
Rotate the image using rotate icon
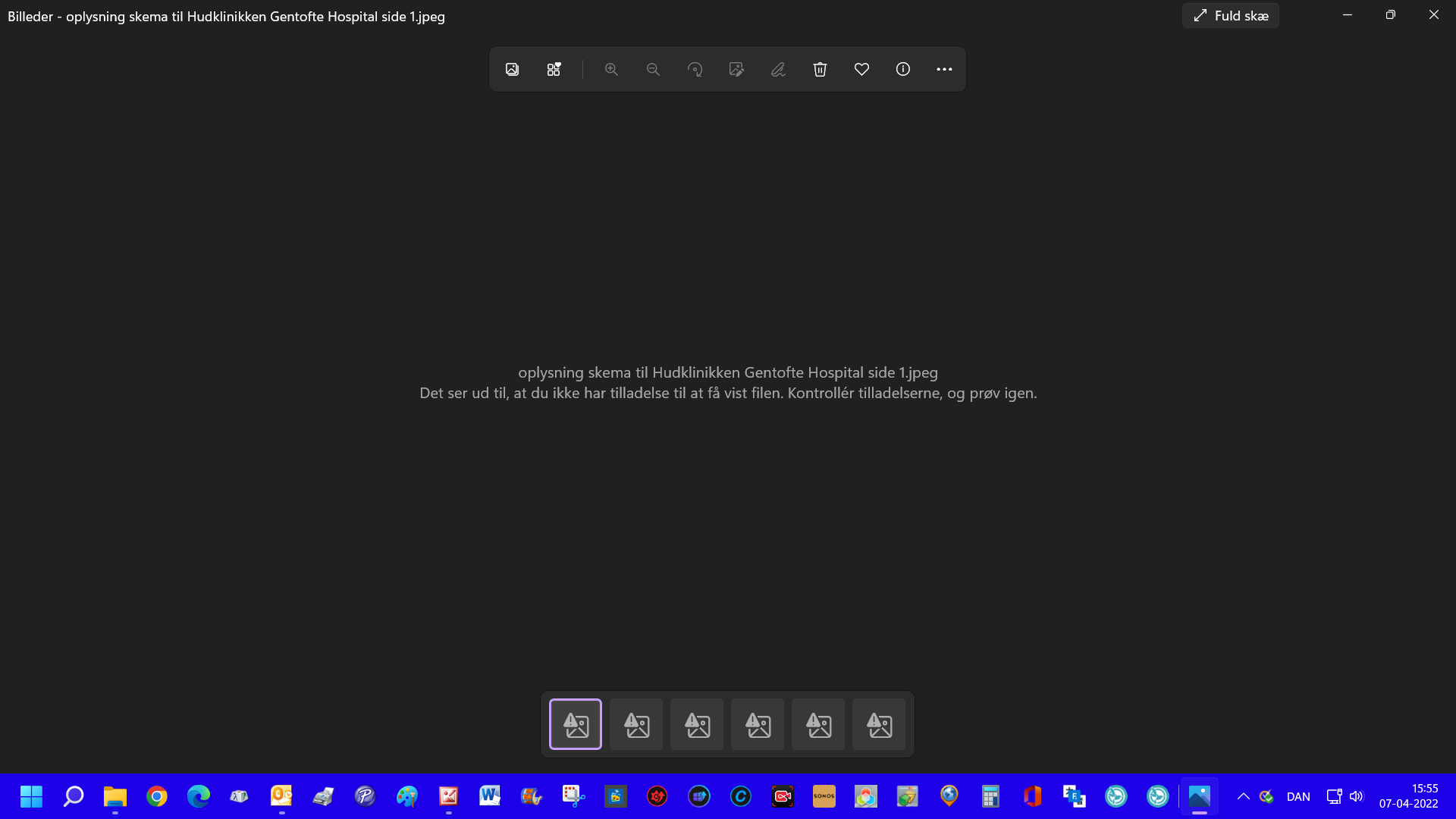click(695, 69)
